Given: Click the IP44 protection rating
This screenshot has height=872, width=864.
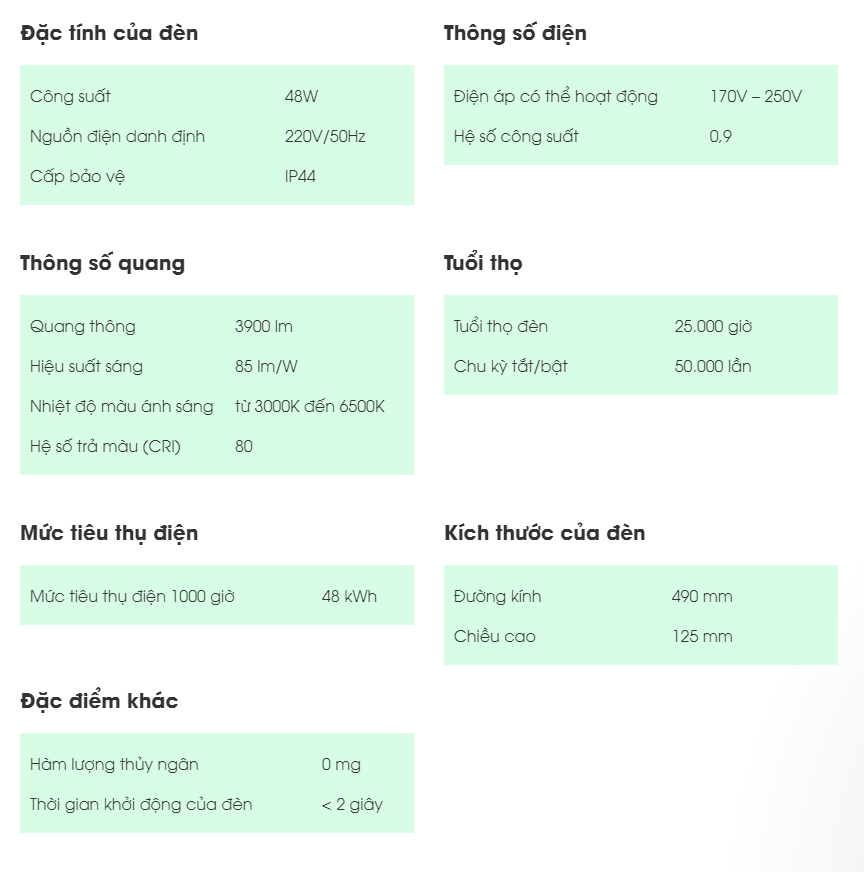Looking at the screenshot, I should point(300,176).
